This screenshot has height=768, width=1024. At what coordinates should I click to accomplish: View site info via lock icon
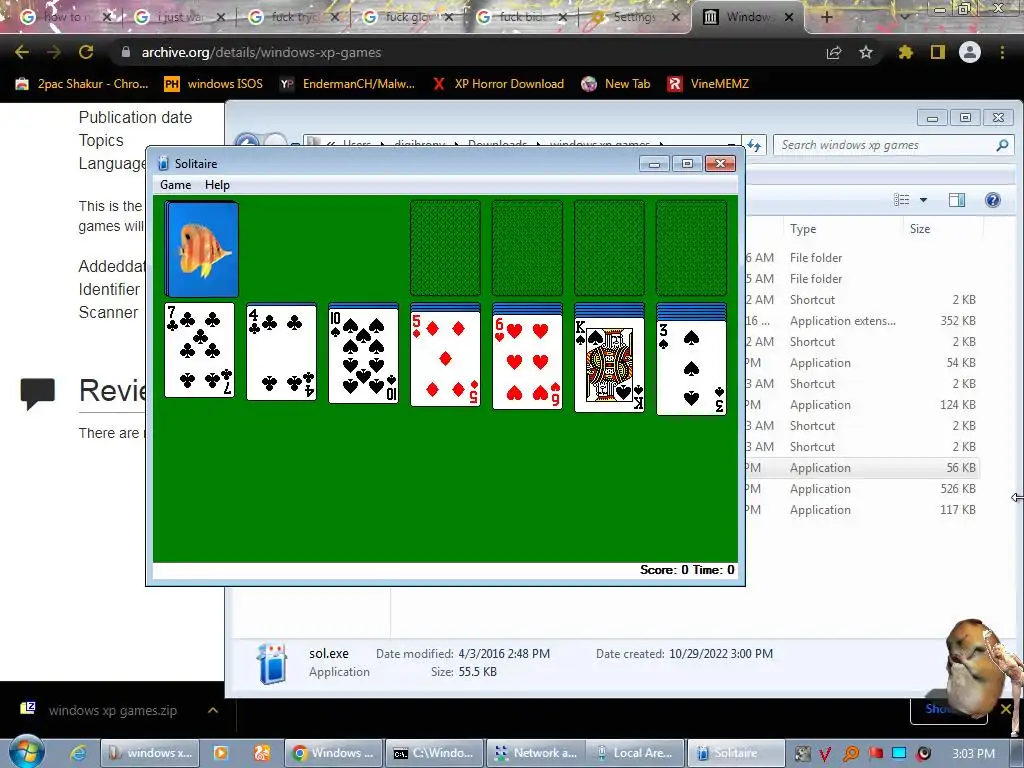tap(126, 52)
